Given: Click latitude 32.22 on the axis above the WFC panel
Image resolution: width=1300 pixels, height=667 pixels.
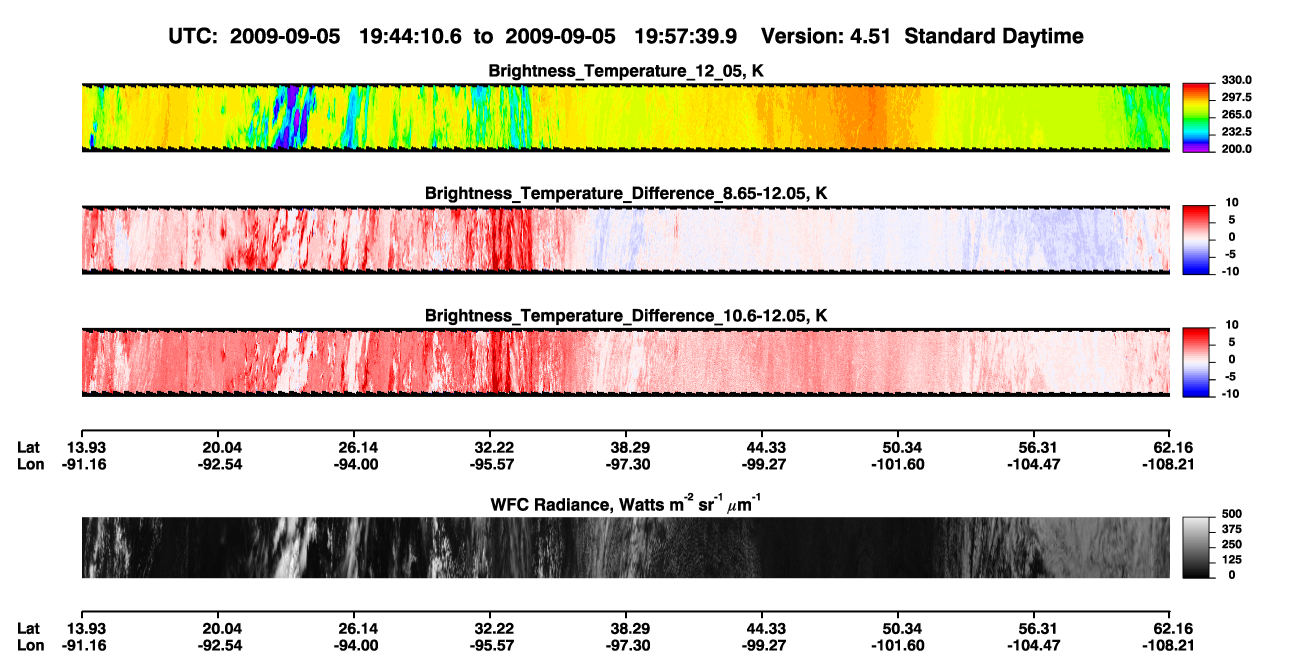Looking at the screenshot, I should point(490,448).
